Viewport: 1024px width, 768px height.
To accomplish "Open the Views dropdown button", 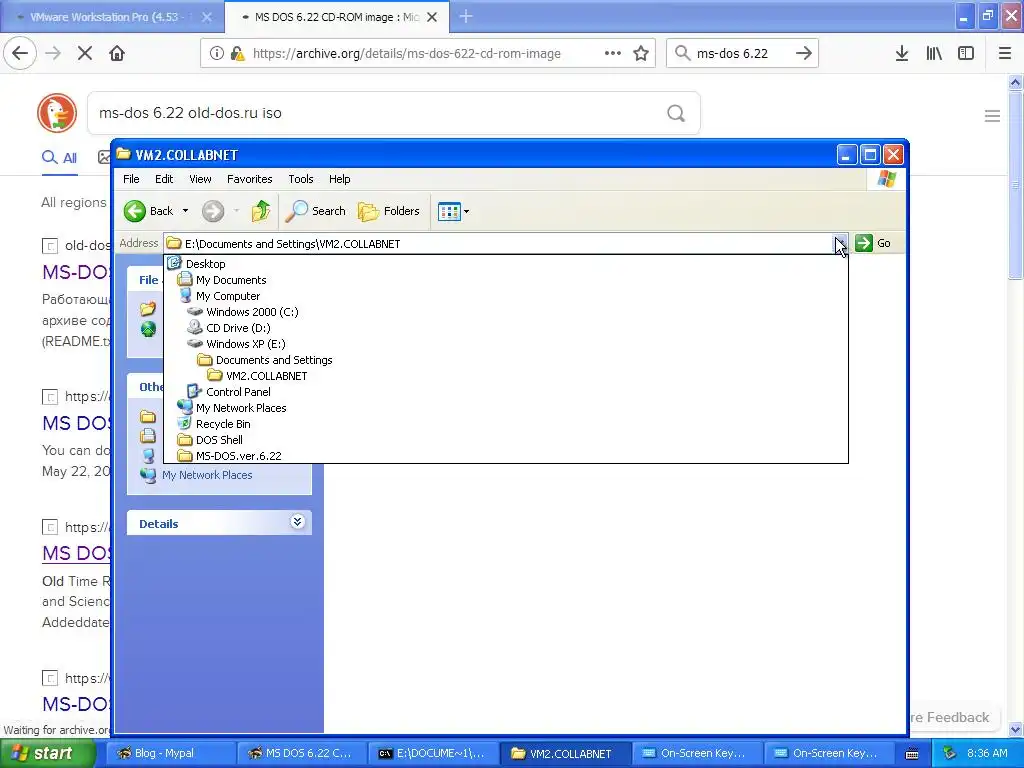I will pyautogui.click(x=453, y=211).
